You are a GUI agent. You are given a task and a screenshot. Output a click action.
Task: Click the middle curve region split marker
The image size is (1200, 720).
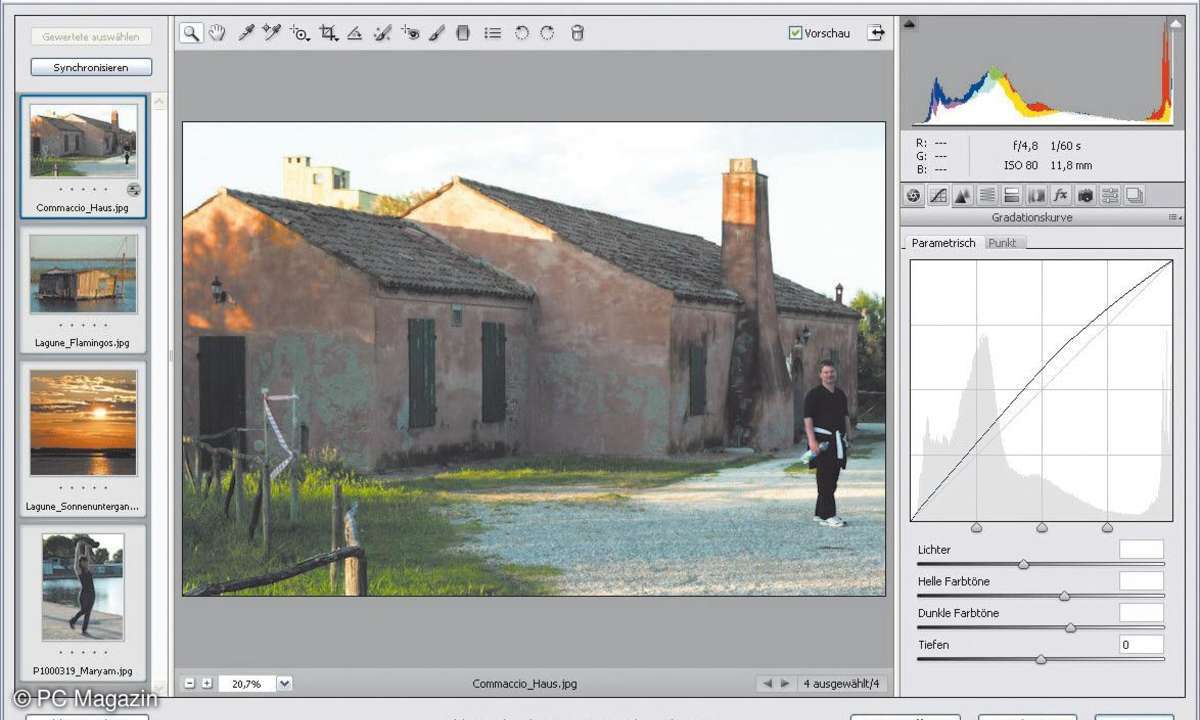click(x=1042, y=527)
